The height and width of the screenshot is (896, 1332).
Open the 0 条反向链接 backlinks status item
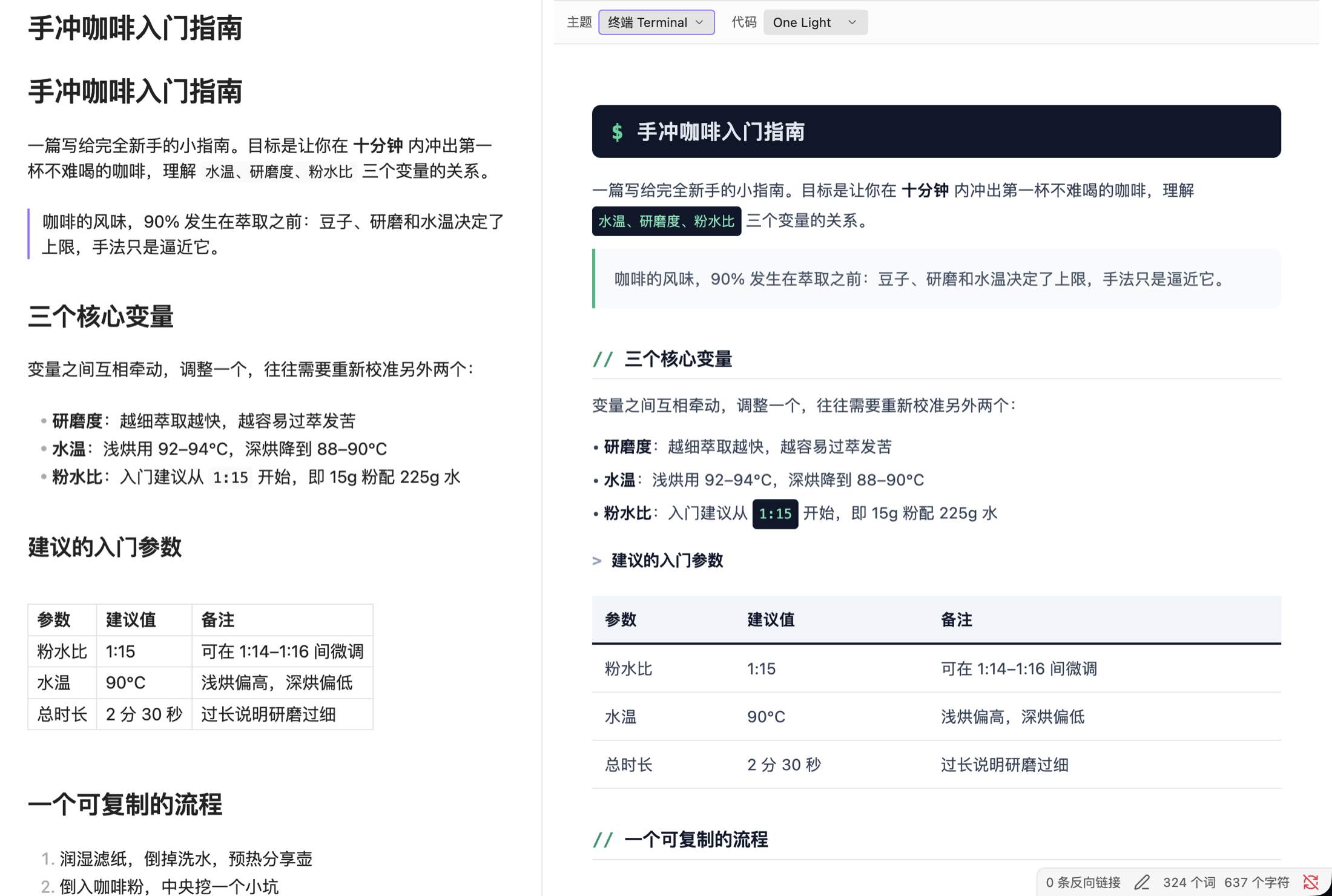(x=1083, y=882)
